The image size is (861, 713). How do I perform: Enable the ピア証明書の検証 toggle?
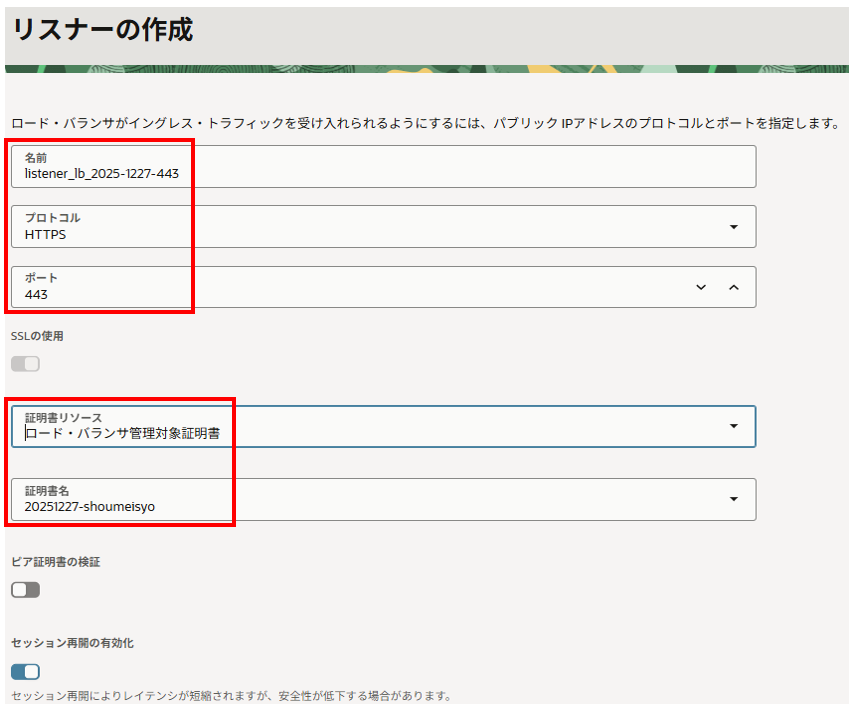pos(25,590)
